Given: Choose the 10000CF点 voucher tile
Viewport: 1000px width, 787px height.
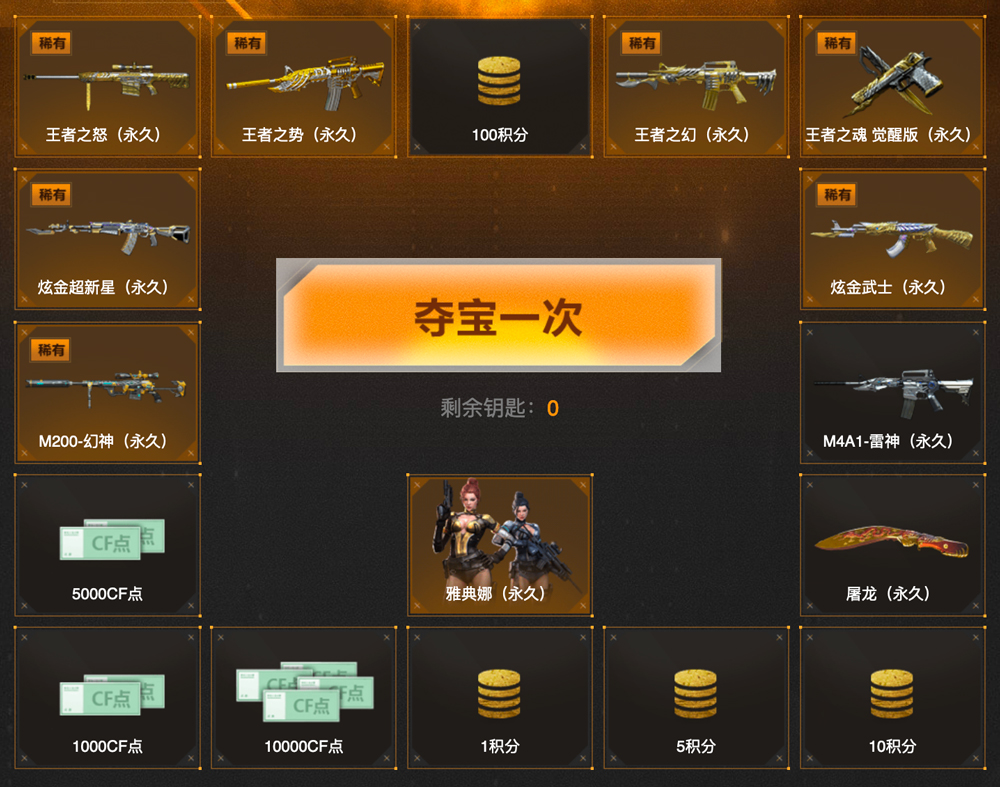Looking at the screenshot, I should click(x=304, y=698).
